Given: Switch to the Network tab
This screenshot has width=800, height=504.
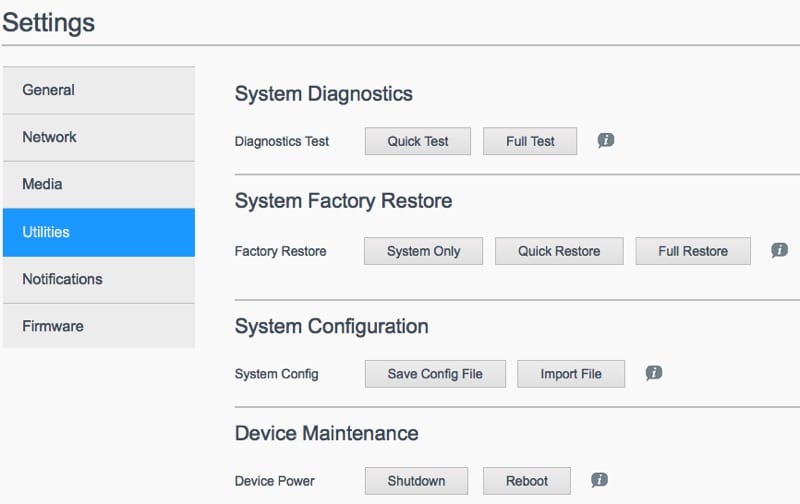Looking at the screenshot, I should click(x=98, y=137).
